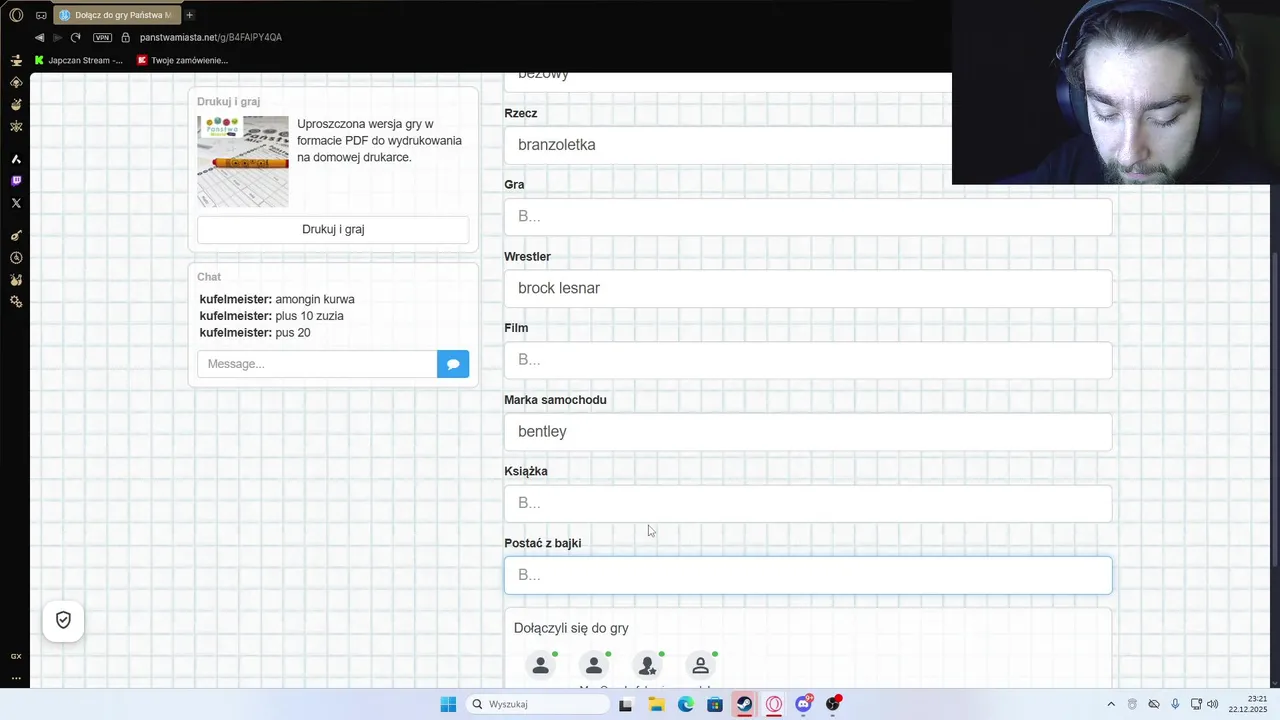Go back with the browser back arrow
This screenshot has width=1280, height=720.
39,37
